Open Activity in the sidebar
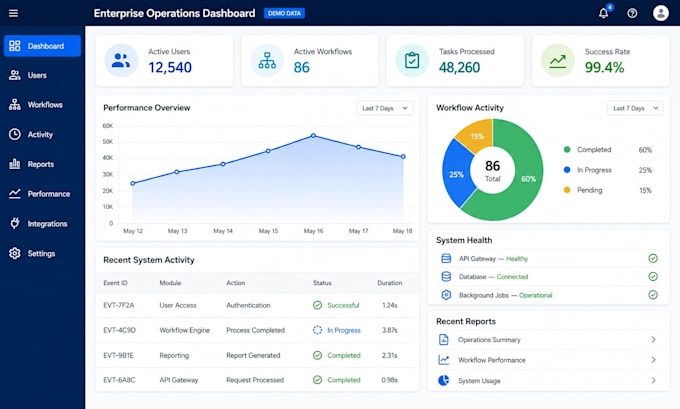 click(42, 134)
